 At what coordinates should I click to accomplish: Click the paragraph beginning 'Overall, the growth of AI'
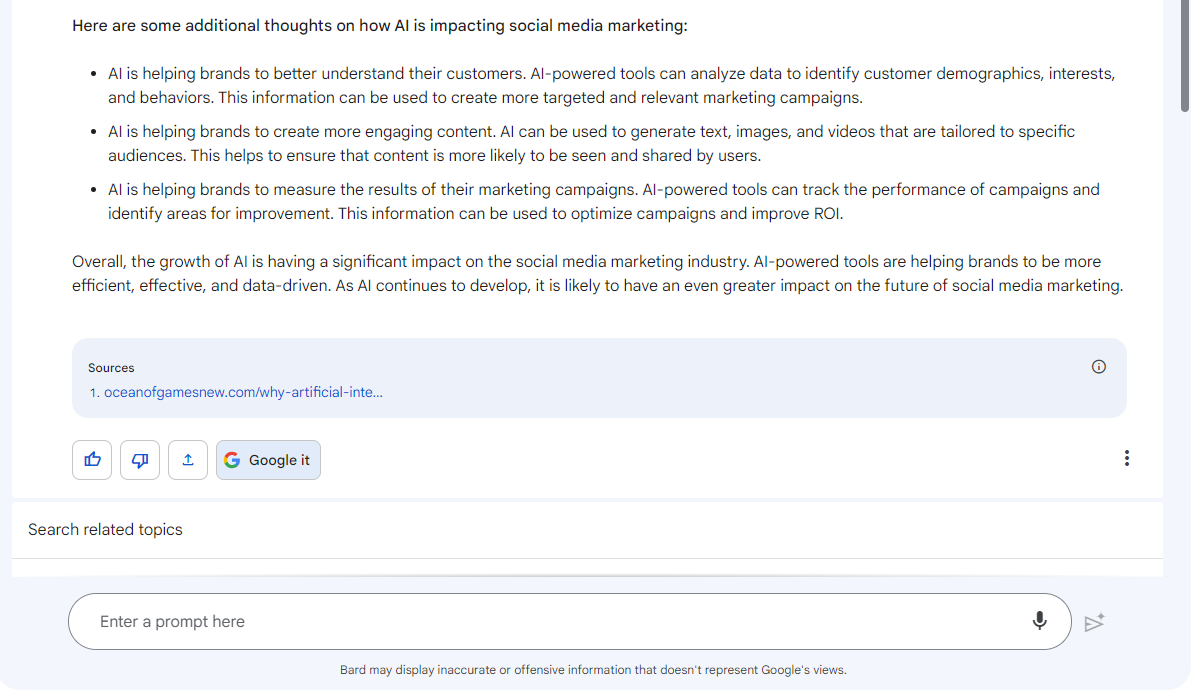[598, 274]
